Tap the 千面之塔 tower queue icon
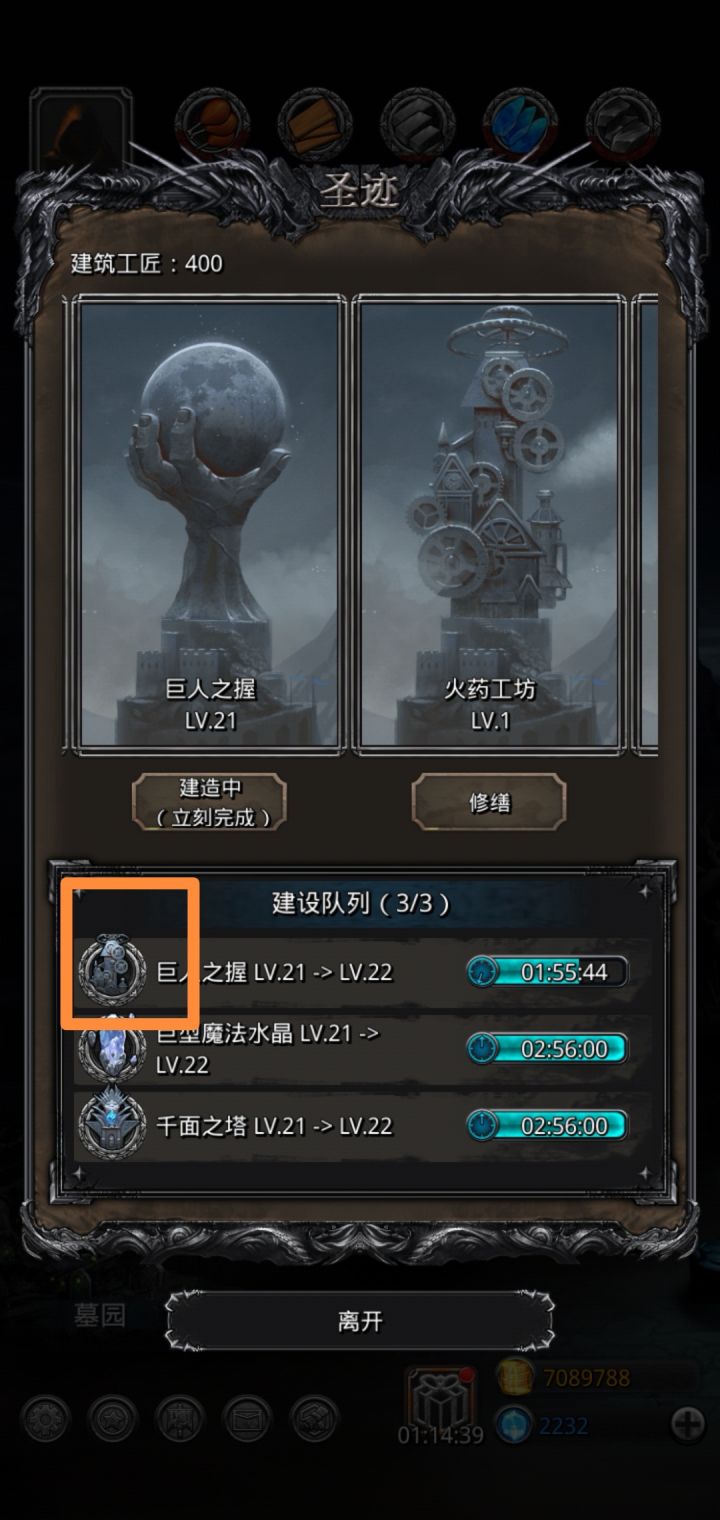 coord(112,1125)
